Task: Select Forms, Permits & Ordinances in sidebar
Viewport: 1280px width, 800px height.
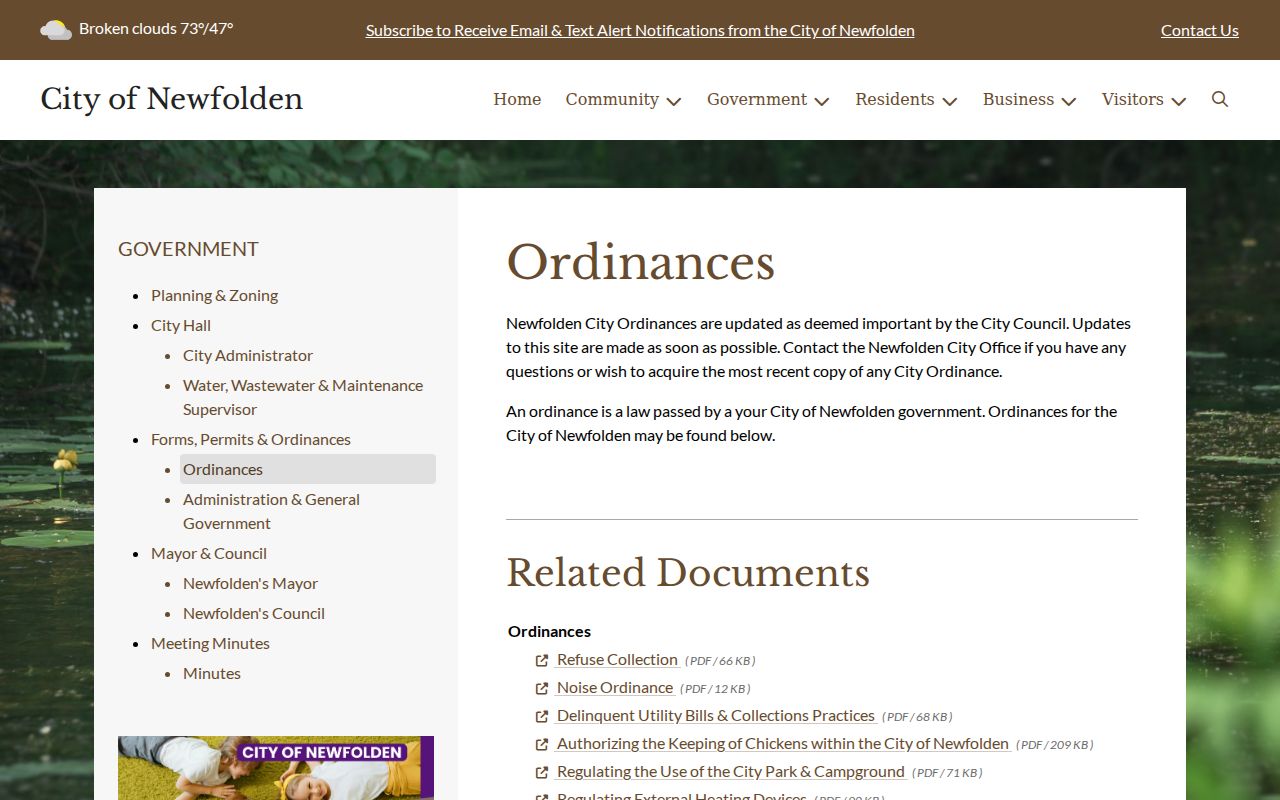Action: pos(251,439)
